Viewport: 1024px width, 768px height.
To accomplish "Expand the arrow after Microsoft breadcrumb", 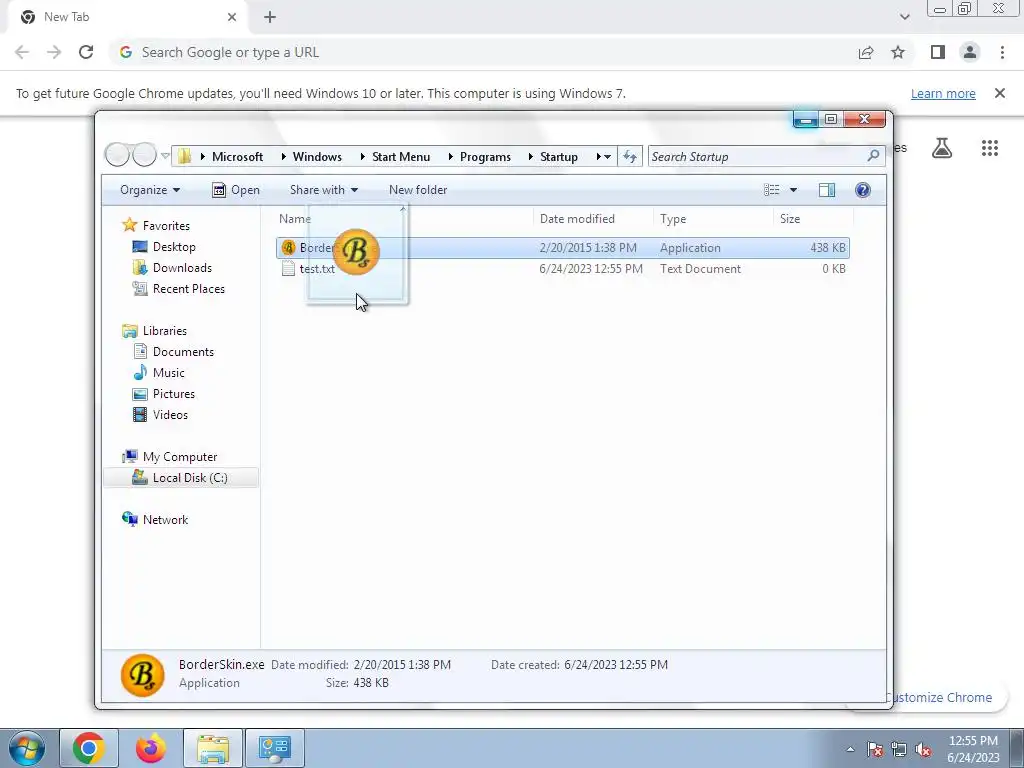I will (283, 157).
